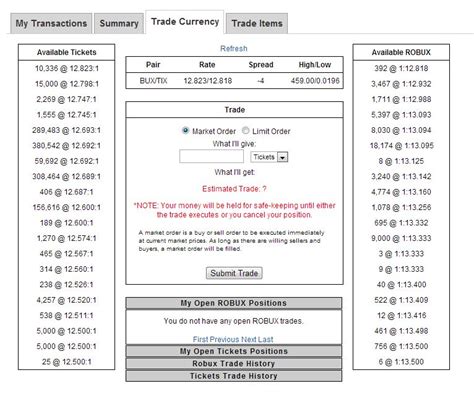Click ROBUX offer 756 @ 1:13.500
Viewport: 474px width, 399px height.
click(x=401, y=346)
